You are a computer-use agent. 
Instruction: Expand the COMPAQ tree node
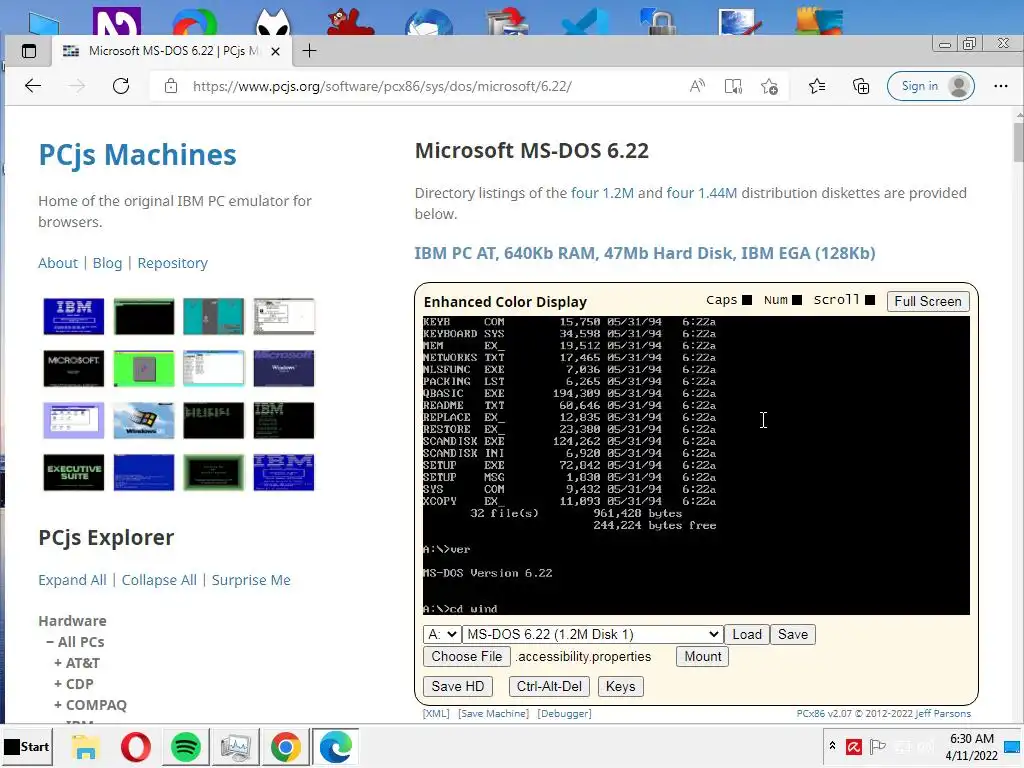tap(90, 705)
